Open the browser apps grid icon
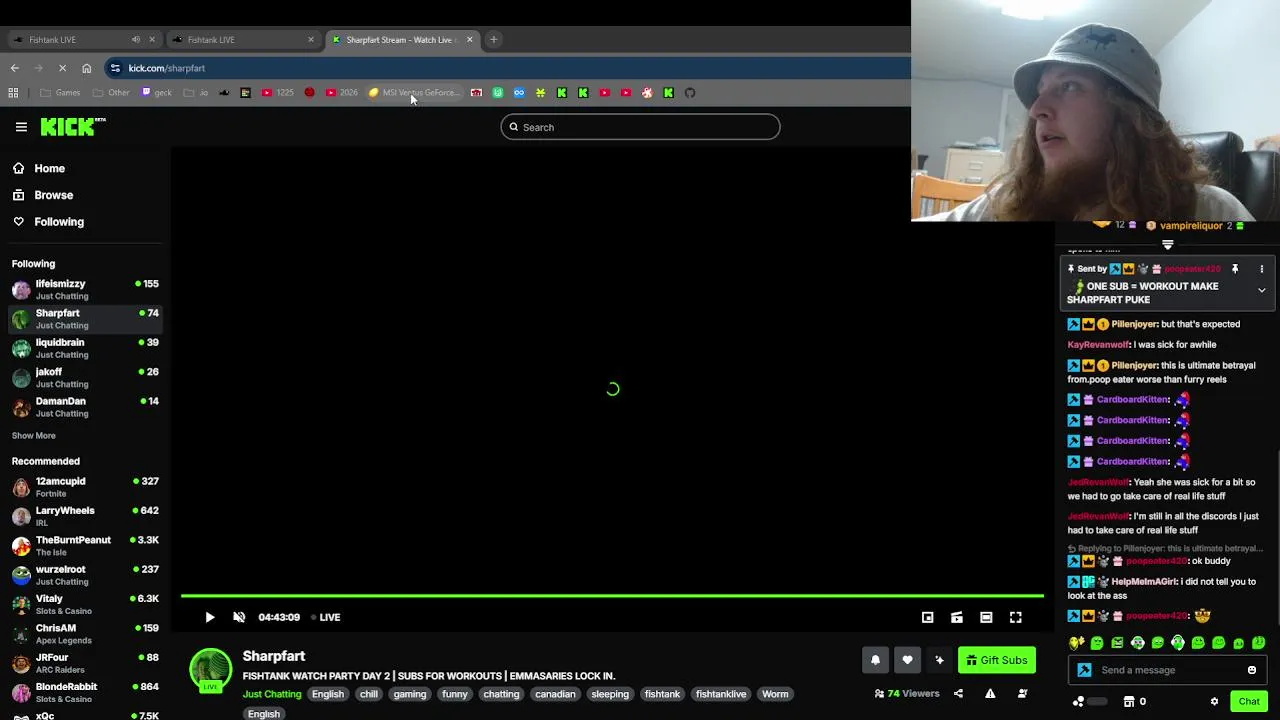 tap(13, 93)
